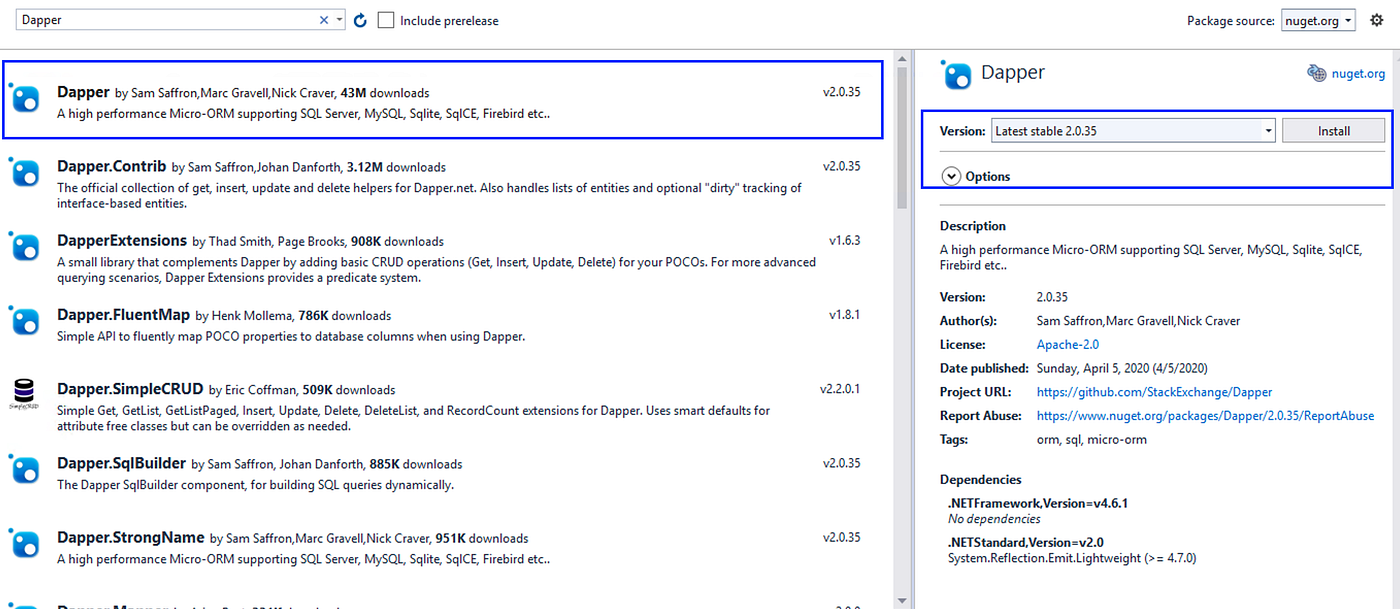This screenshot has height=609, width=1400.
Task: Select the Dapper.StrongName package title
Action: (130, 537)
